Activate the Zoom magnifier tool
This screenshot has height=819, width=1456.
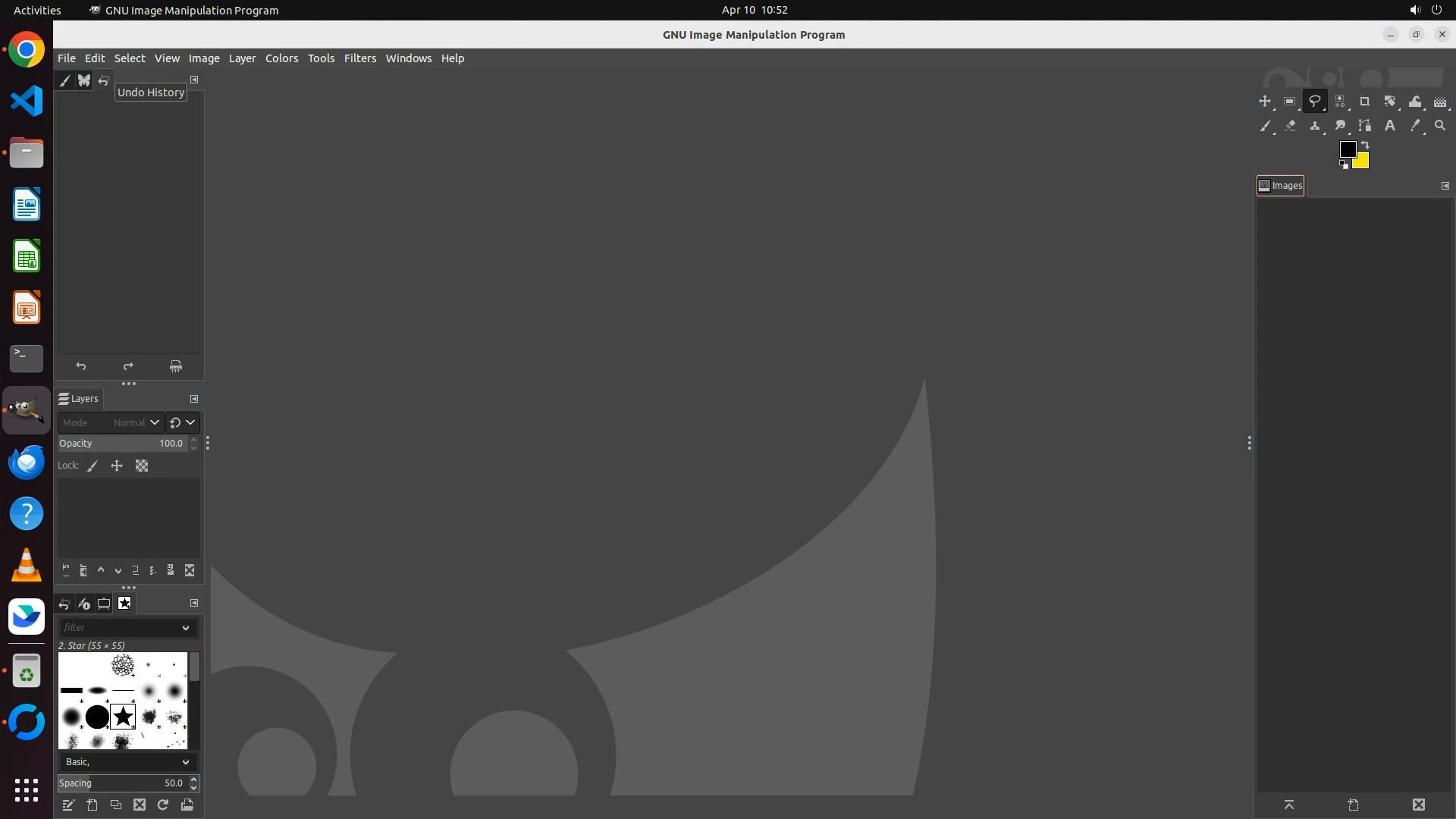[1440, 126]
